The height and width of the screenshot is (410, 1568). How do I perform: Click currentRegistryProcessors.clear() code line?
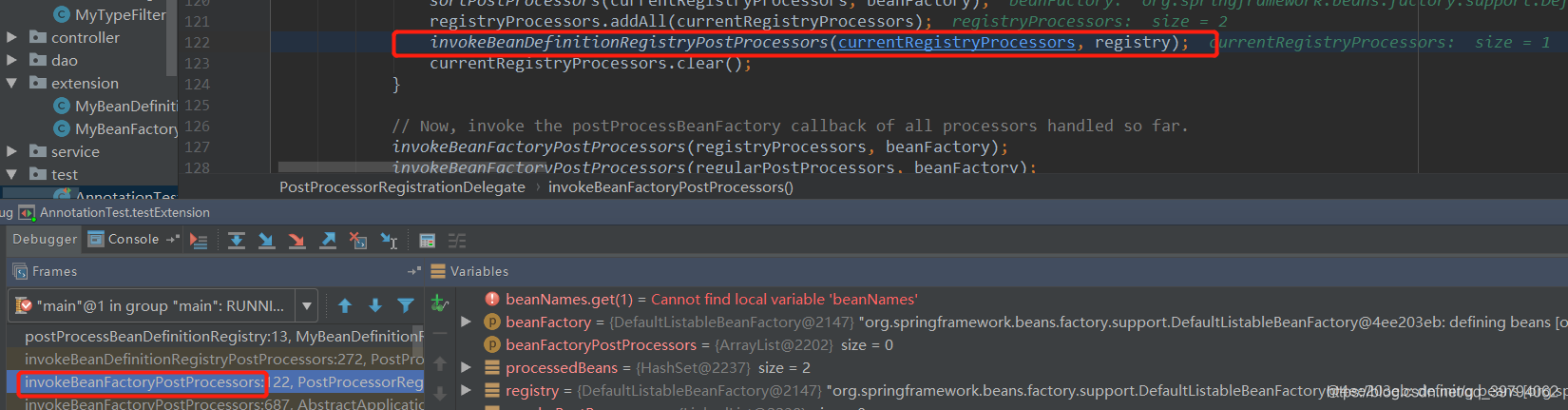click(590, 63)
